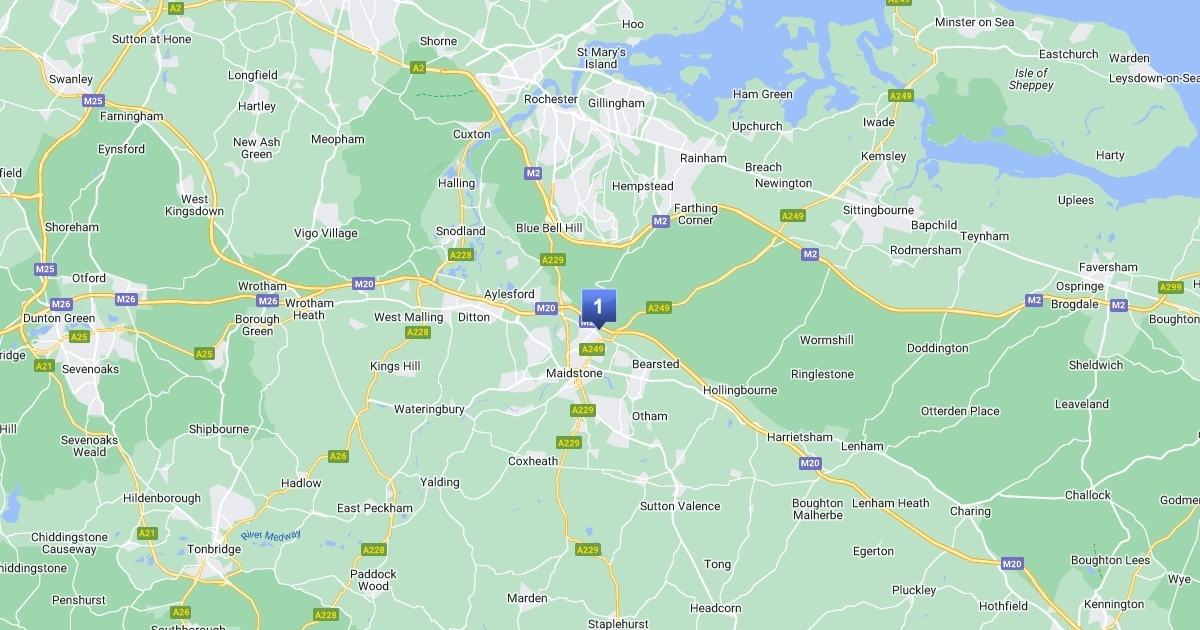This screenshot has height=630, width=1200.
Task: Select the Sutton Valence village label
Action: coord(680,506)
